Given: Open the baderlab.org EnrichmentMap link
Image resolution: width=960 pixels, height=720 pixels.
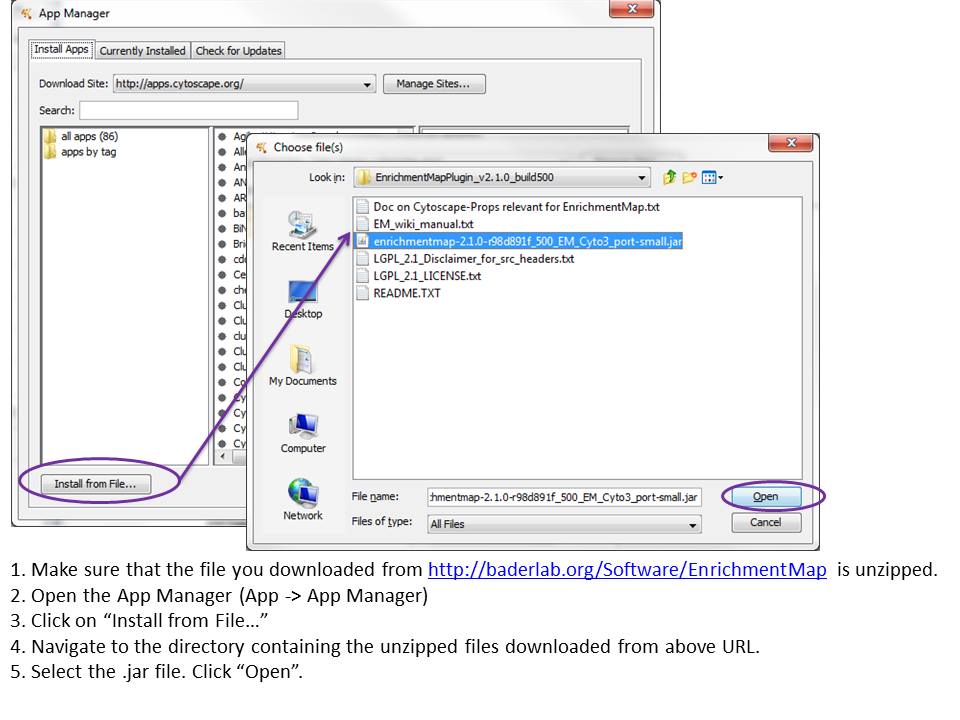Looking at the screenshot, I should pyautogui.click(x=627, y=570).
